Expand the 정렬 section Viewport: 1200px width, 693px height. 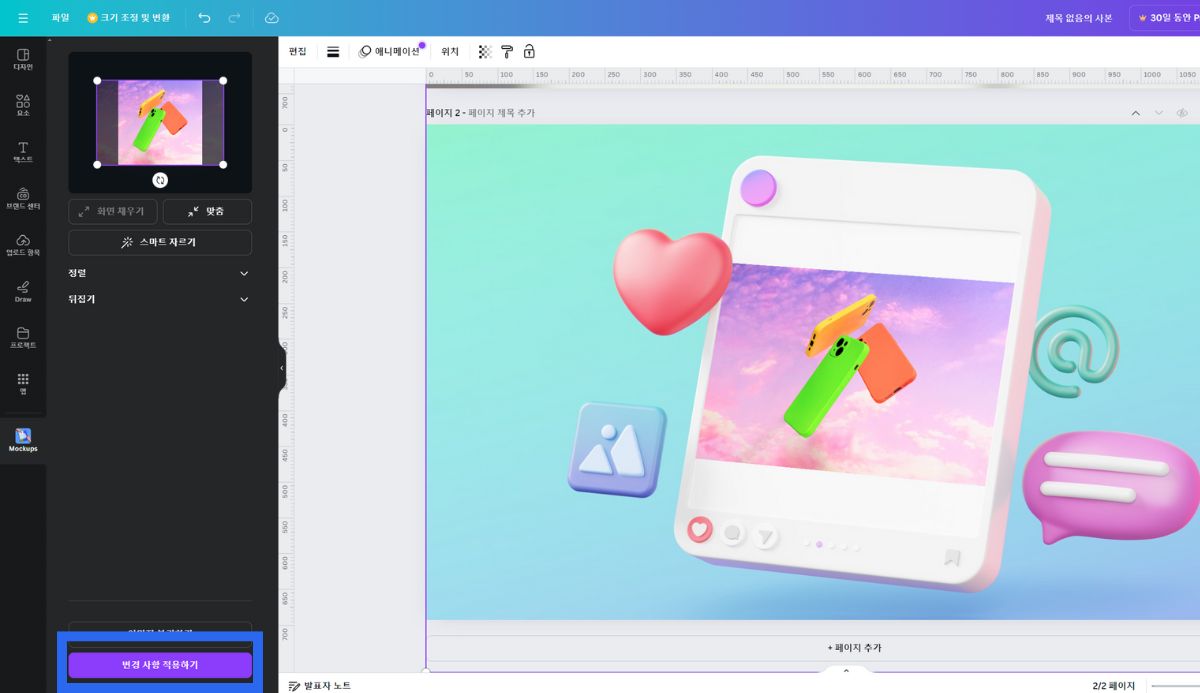159,273
